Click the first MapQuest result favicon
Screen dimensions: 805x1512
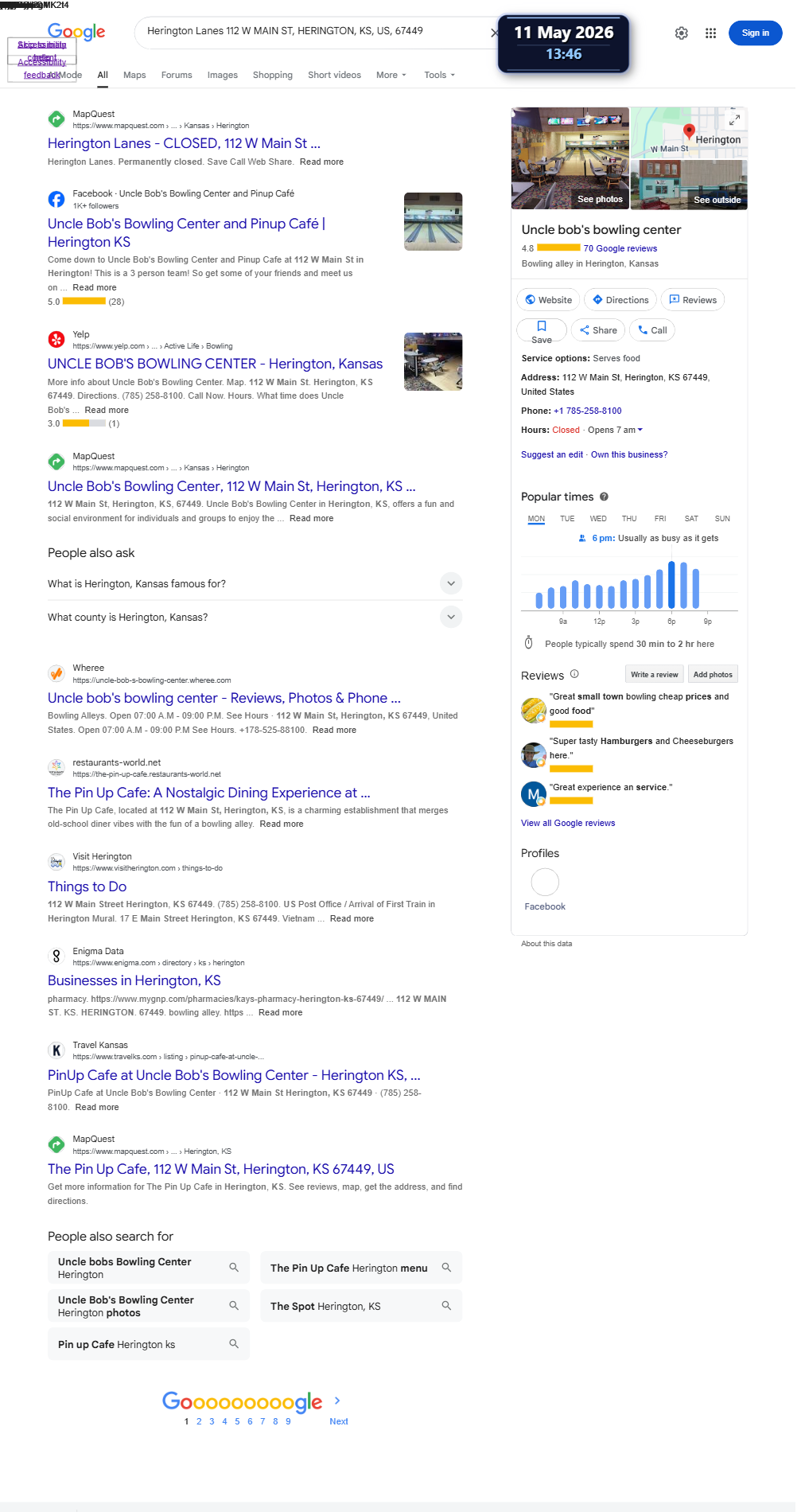click(x=56, y=119)
